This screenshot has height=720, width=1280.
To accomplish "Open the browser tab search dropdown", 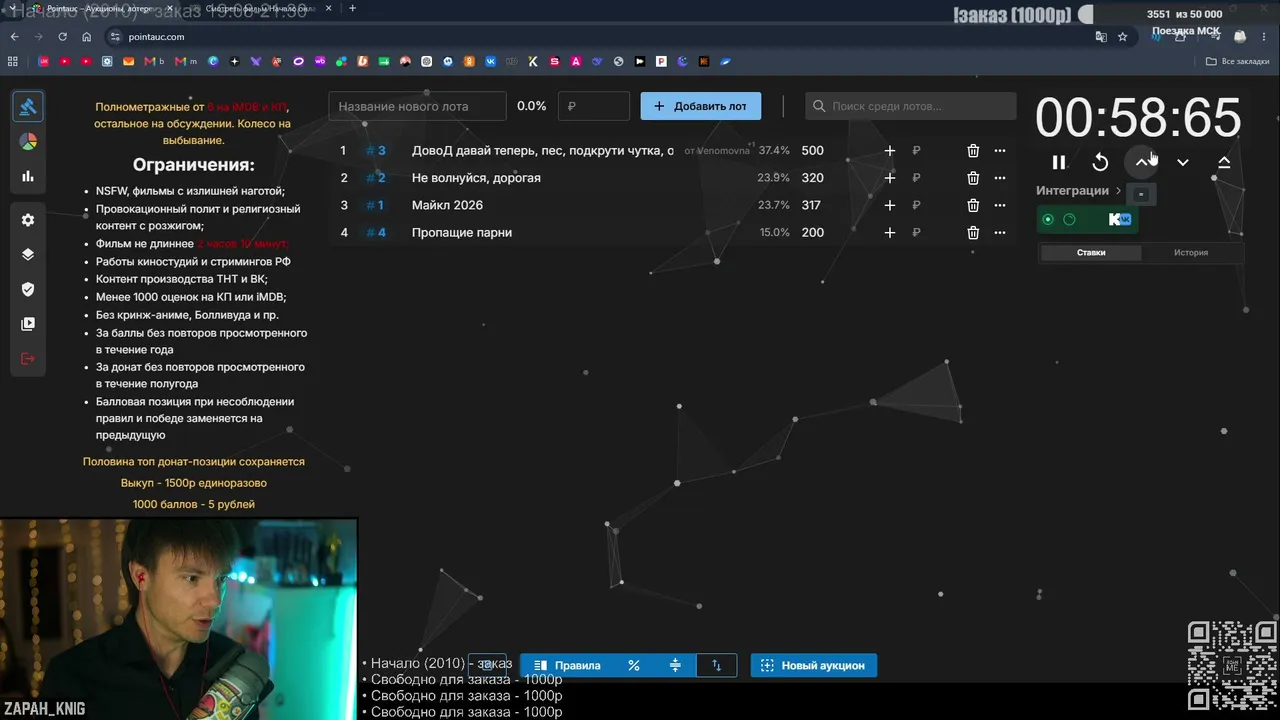I will tap(12, 9).
